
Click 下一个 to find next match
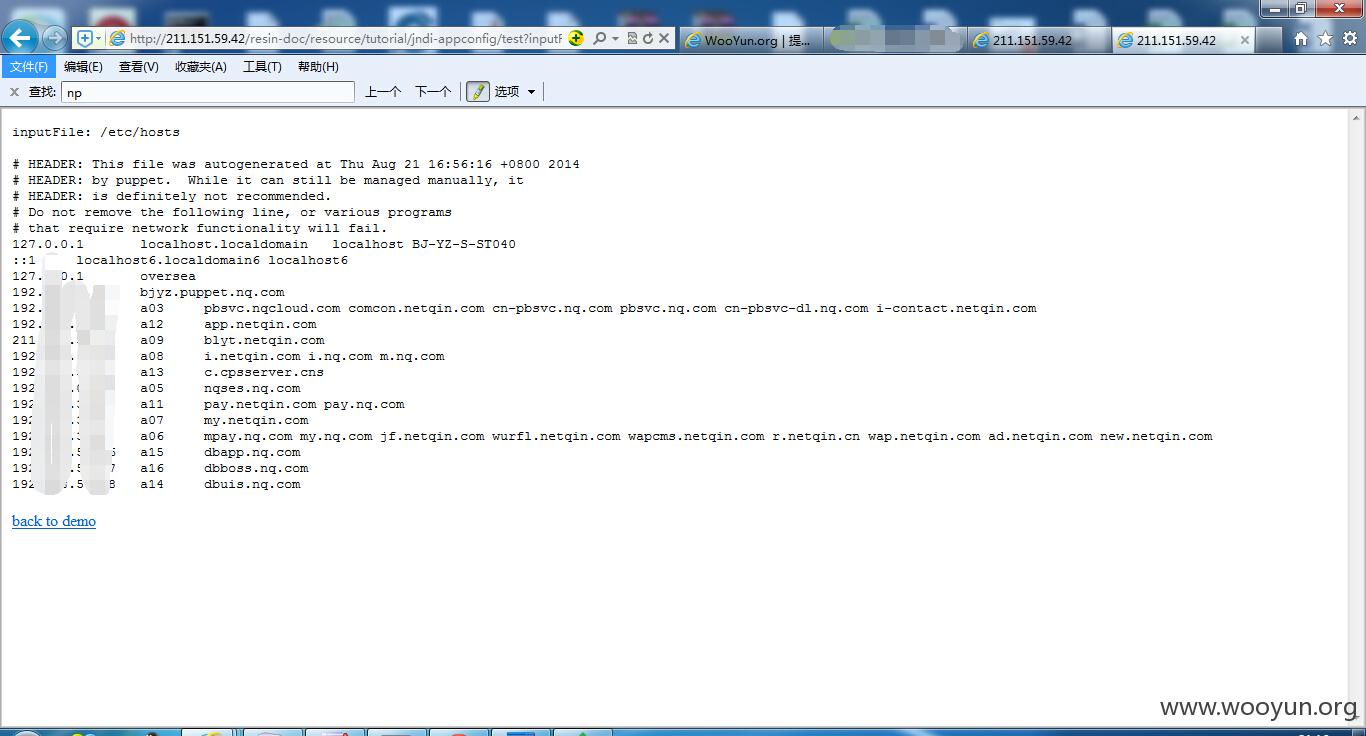click(x=433, y=92)
